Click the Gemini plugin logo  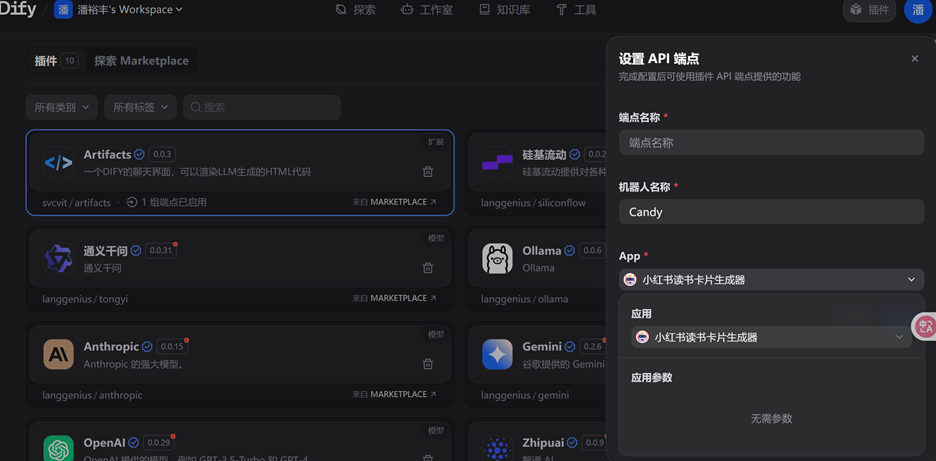pos(497,355)
